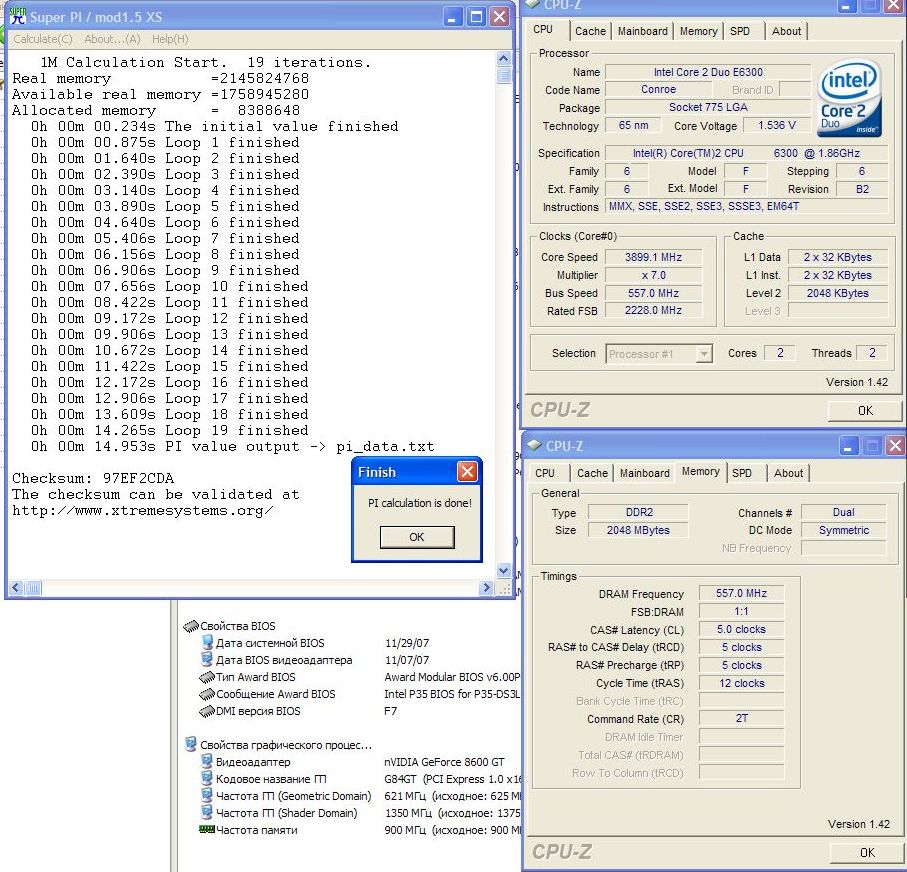907x872 pixels.
Task: Click chip icon beside Award BIOS type row
Action: [x=207, y=677]
